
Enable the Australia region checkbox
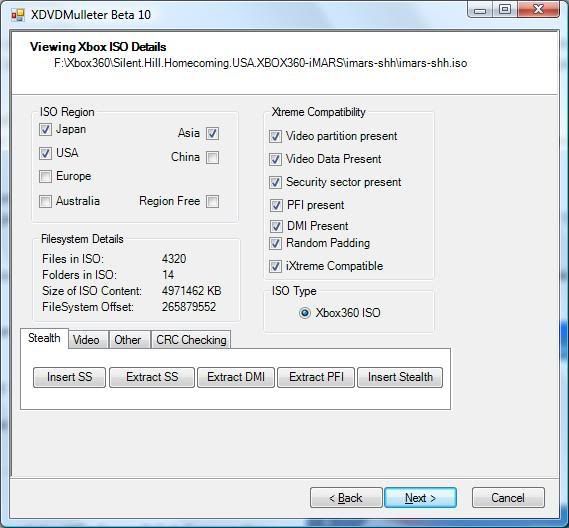[45, 201]
